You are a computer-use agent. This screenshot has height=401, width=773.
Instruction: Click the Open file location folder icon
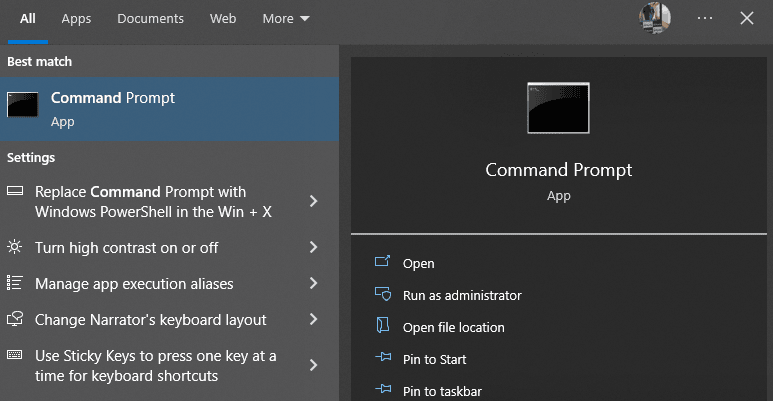381,327
